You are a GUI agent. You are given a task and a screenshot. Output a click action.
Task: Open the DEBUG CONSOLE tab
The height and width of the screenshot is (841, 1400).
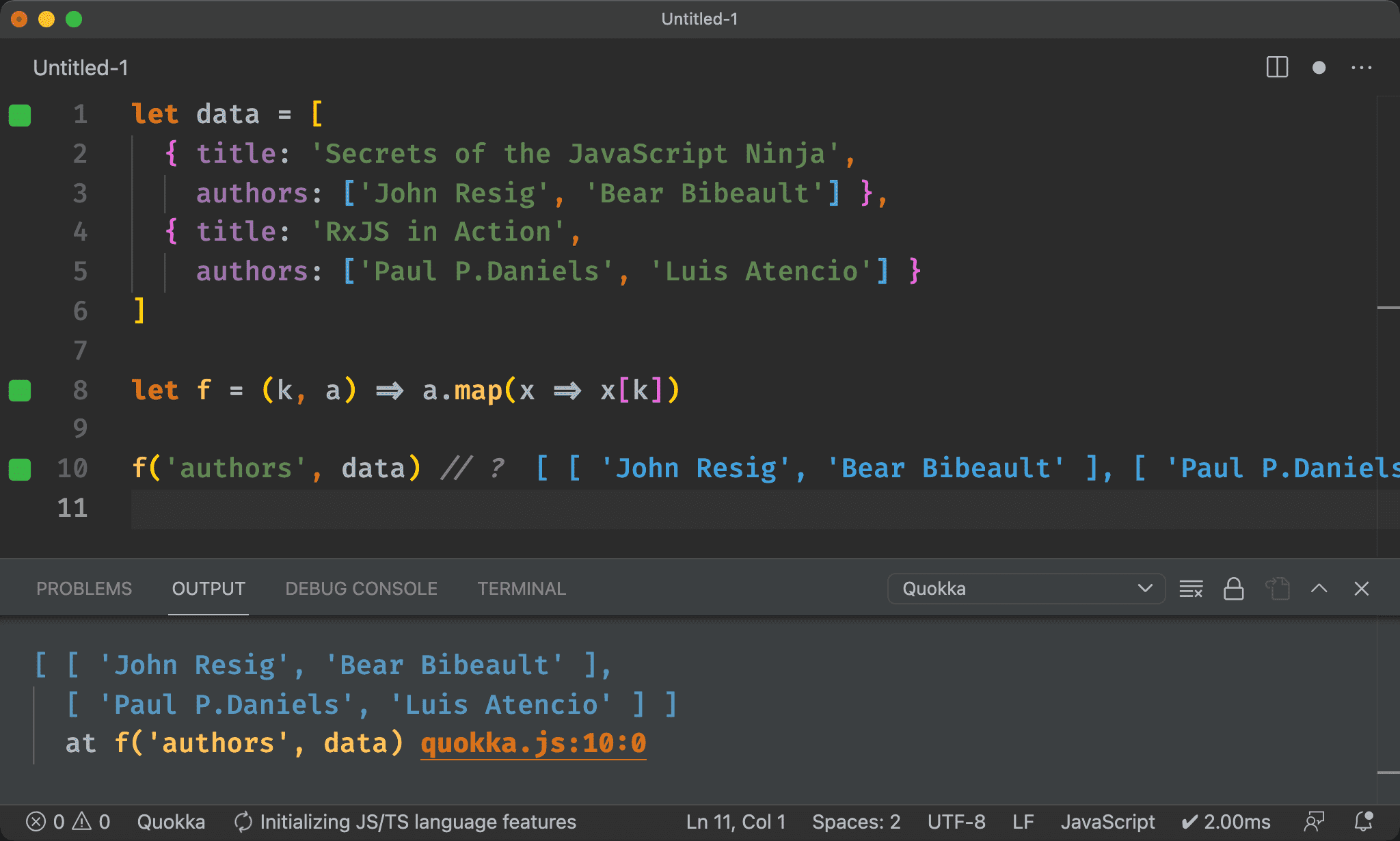pyautogui.click(x=361, y=589)
